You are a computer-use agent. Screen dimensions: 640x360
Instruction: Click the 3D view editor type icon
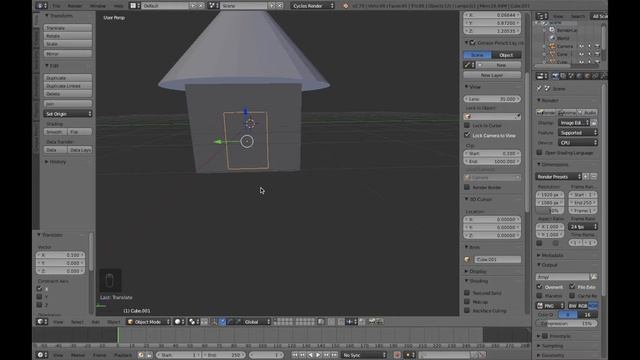click(42, 322)
